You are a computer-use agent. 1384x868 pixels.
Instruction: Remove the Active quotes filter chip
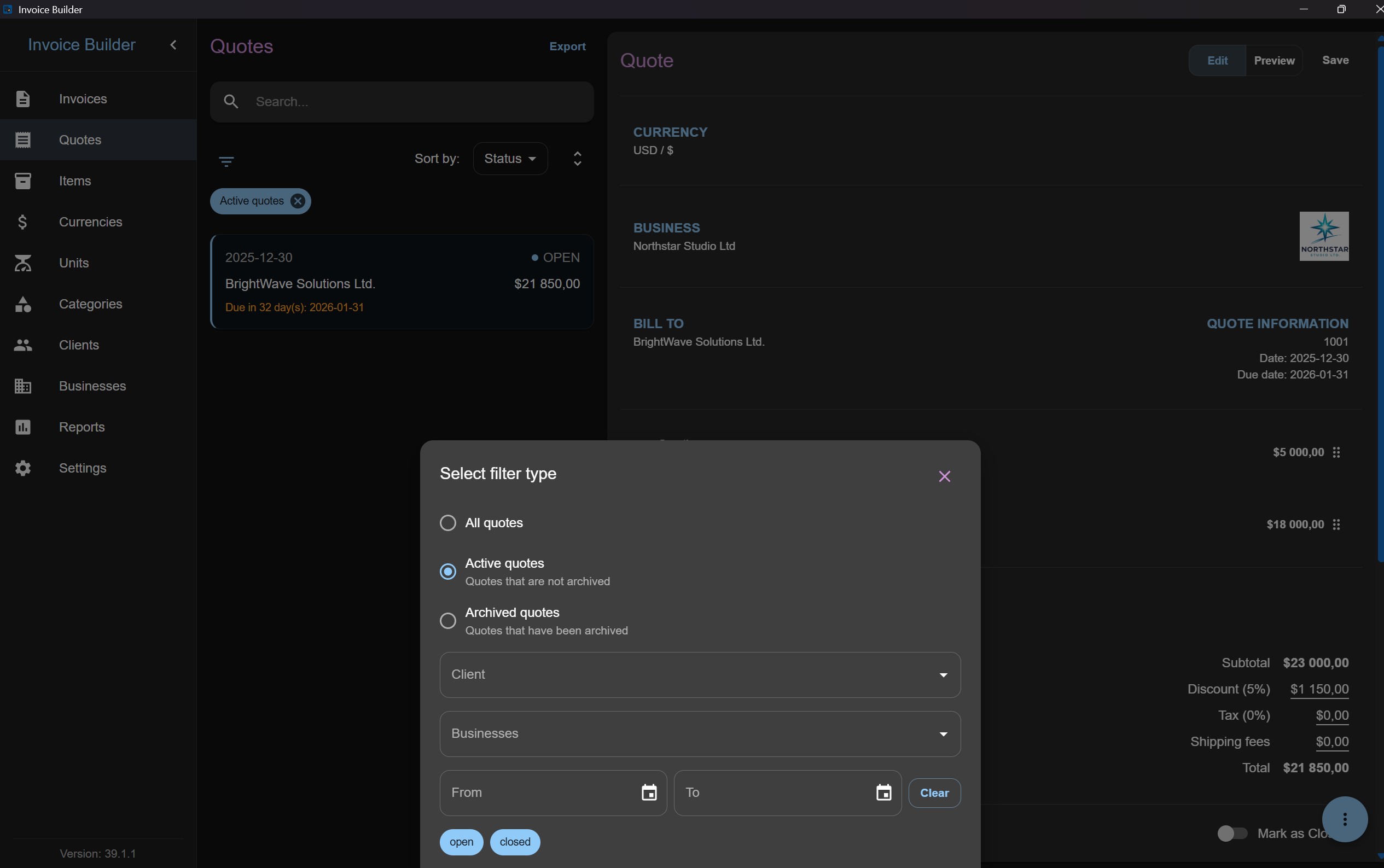pos(298,201)
